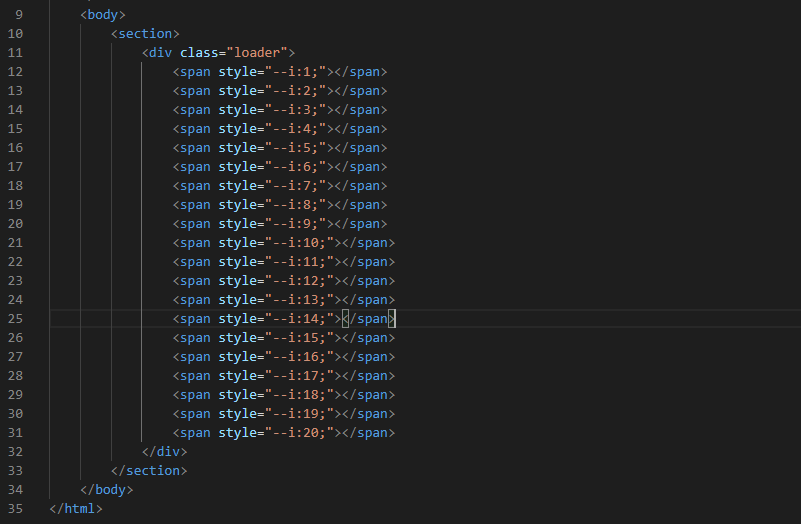801x524 pixels.
Task: Click the --i:4; style value
Action: 295,129
